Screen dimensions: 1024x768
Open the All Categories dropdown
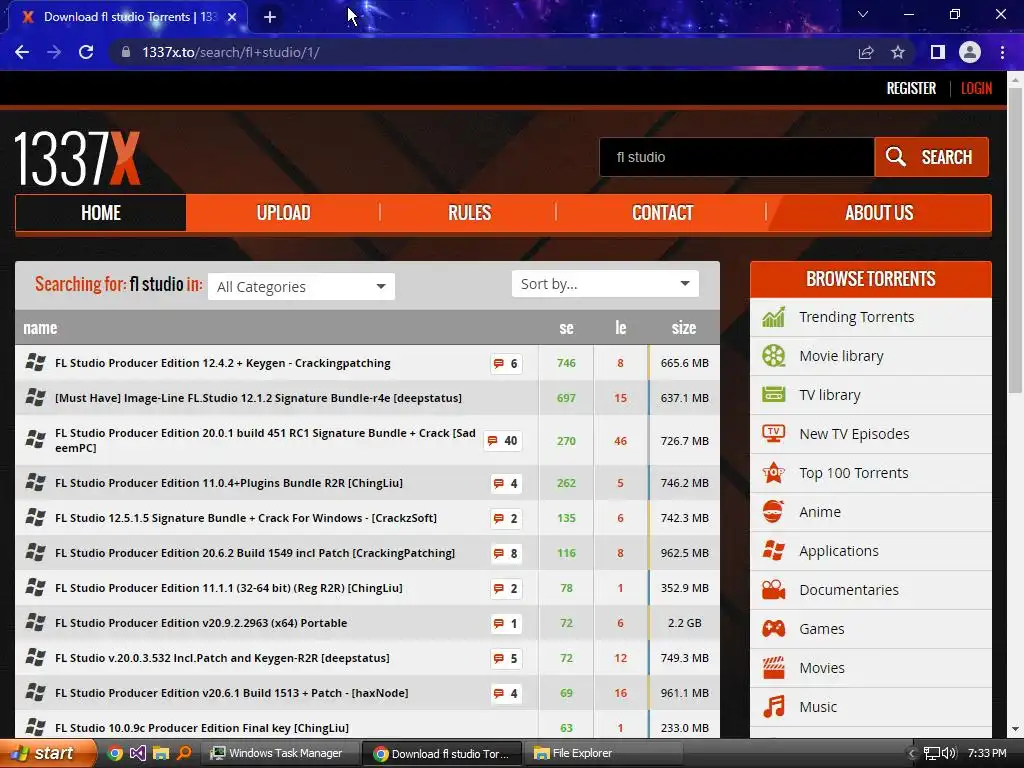301,287
